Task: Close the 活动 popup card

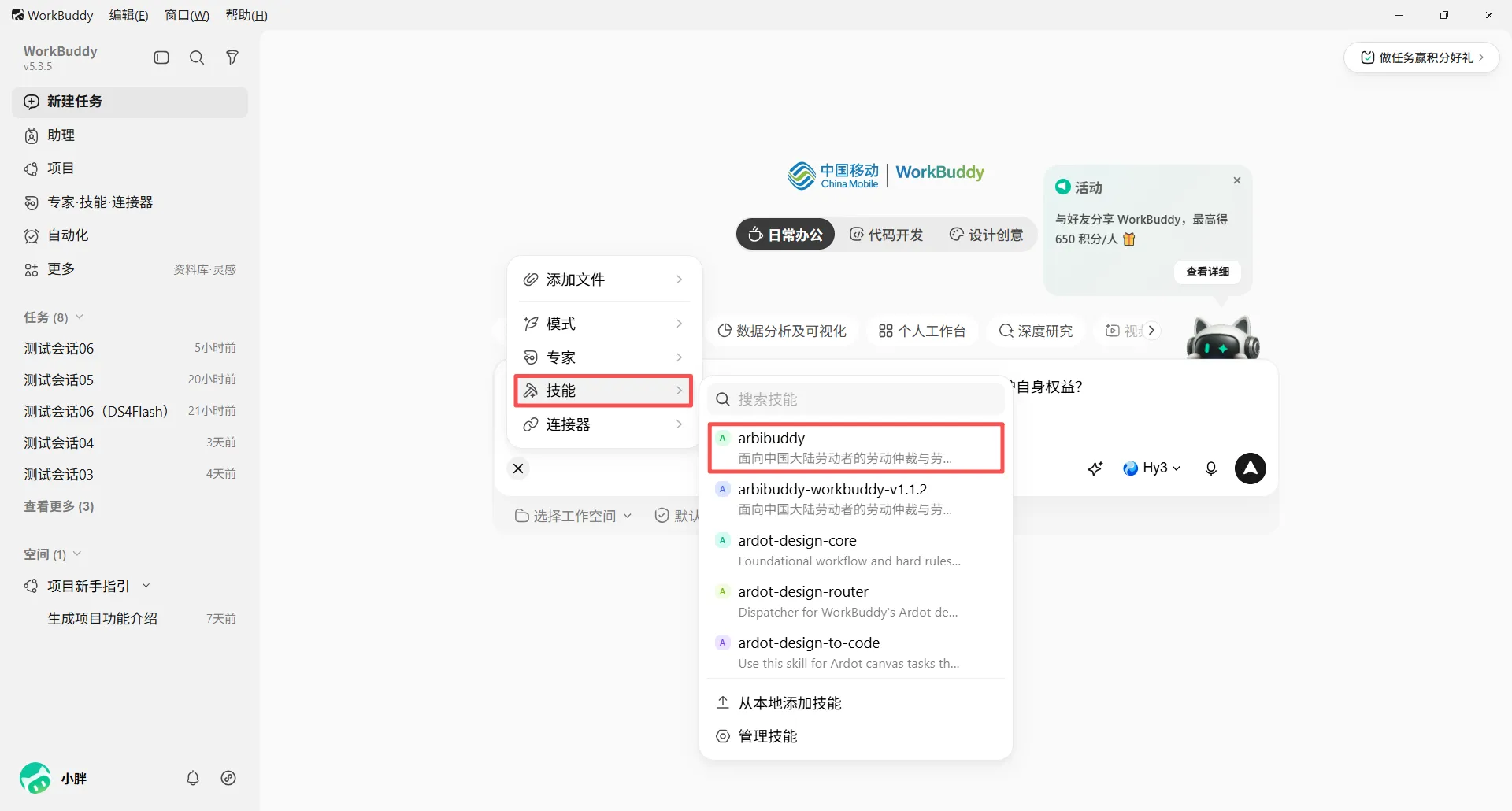Action: [x=1237, y=180]
